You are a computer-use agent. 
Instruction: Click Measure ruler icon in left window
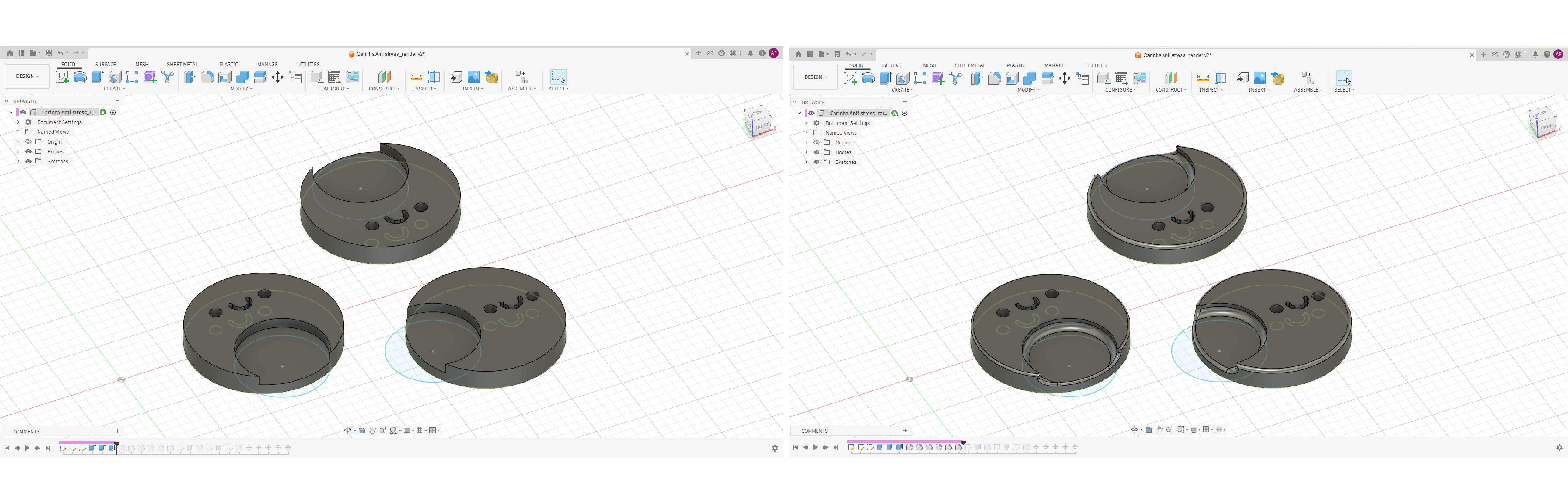click(416, 77)
